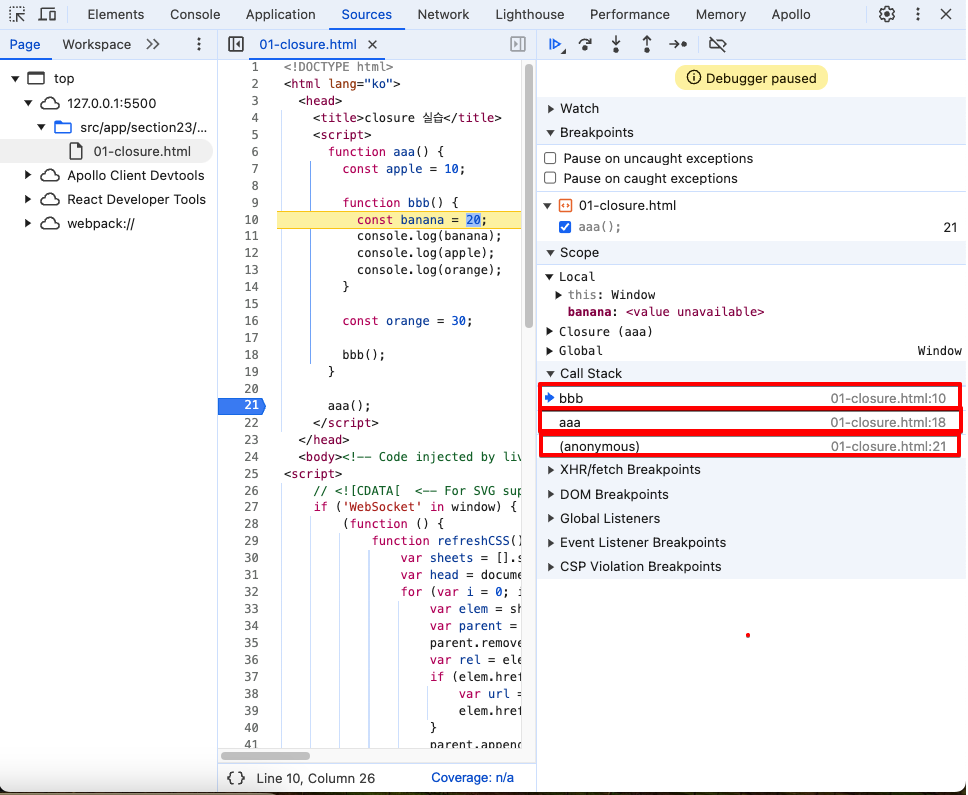This screenshot has height=795, width=968.
Task: Toggle the device toolbar icon
Action: [x=47, y=14]
